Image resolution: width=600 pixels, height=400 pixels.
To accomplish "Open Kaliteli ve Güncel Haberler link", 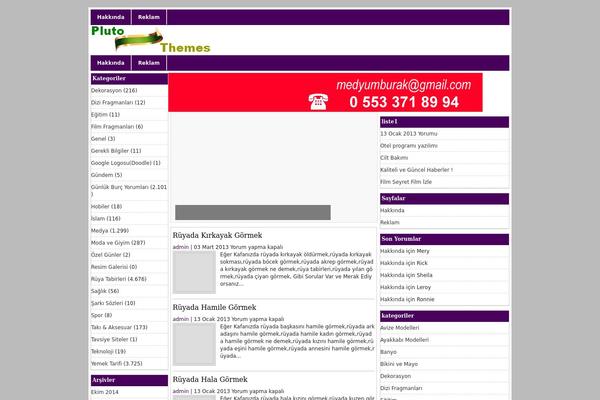I will (x=416, y=170).
